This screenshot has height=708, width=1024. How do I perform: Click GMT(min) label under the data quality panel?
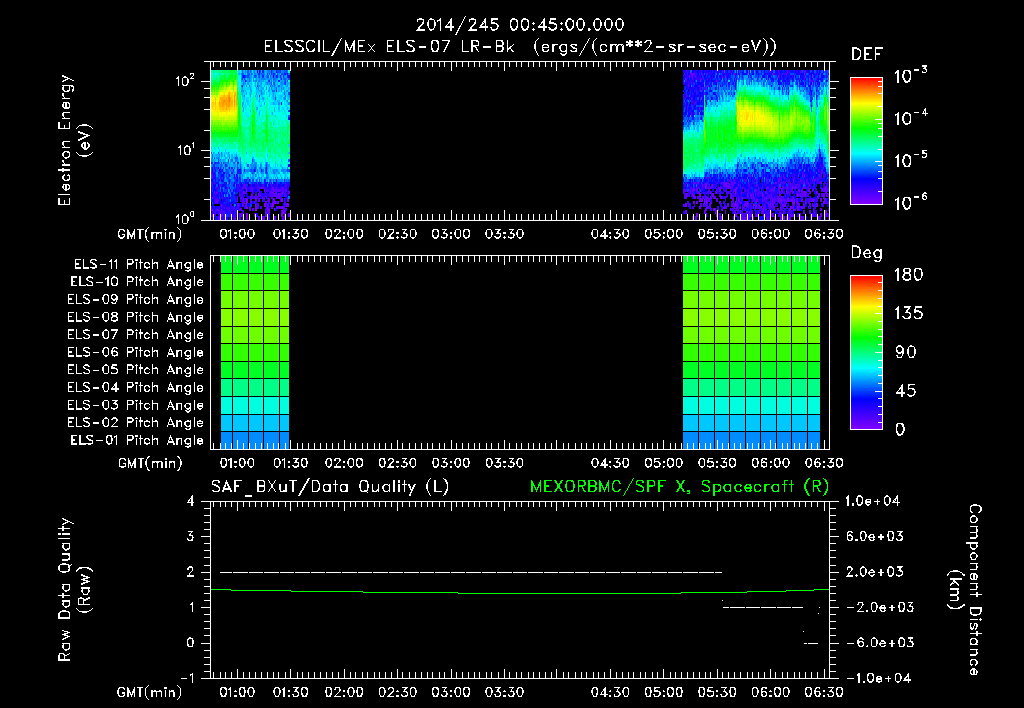tap(150, 692)
